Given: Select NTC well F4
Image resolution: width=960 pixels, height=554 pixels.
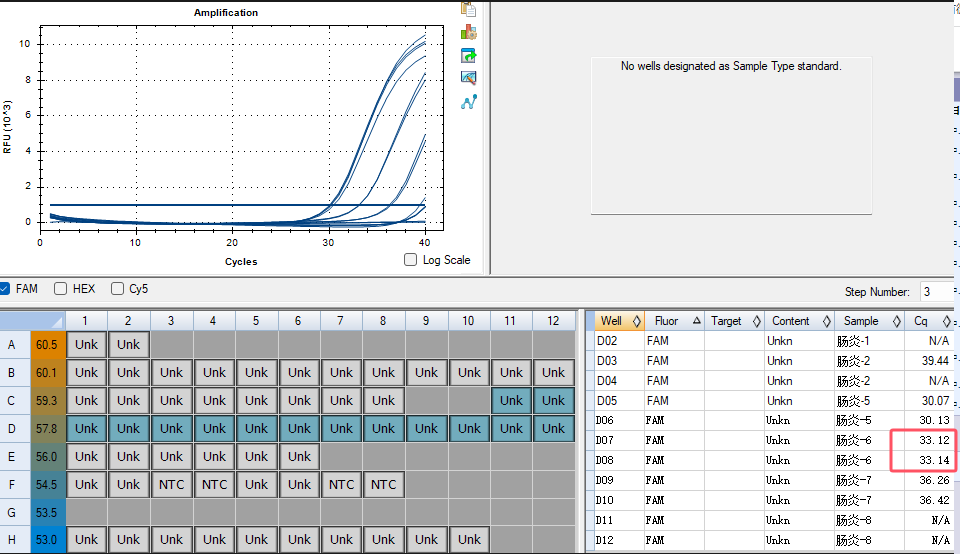Looking at the screenshot, I should pos(214,484).
